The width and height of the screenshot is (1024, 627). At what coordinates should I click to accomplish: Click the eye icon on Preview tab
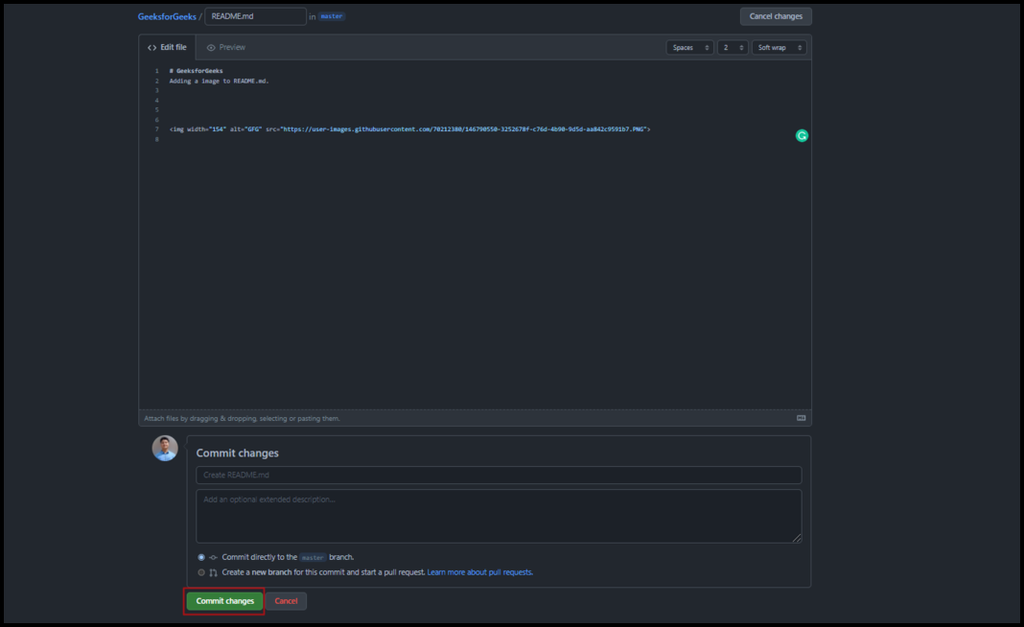coord(211,48)
